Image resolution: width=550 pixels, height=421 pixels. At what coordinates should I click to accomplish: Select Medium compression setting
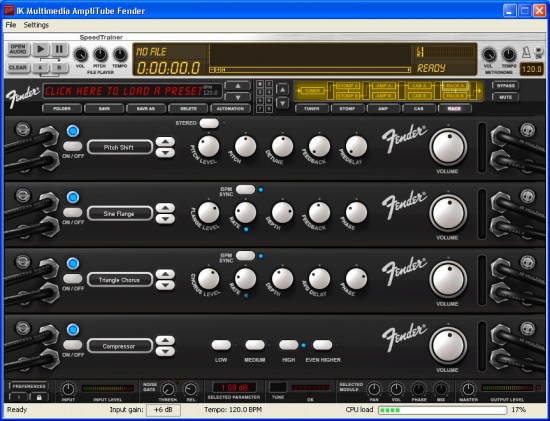click(x=255, y=345)
